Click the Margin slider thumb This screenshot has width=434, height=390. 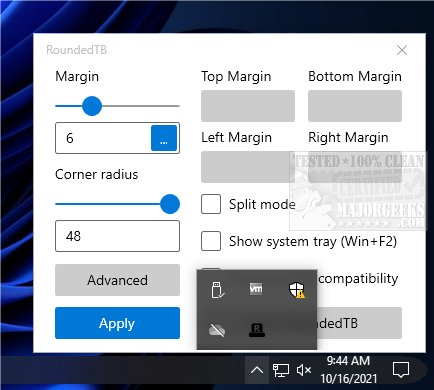pyautogui.click(x=92, y=106)
